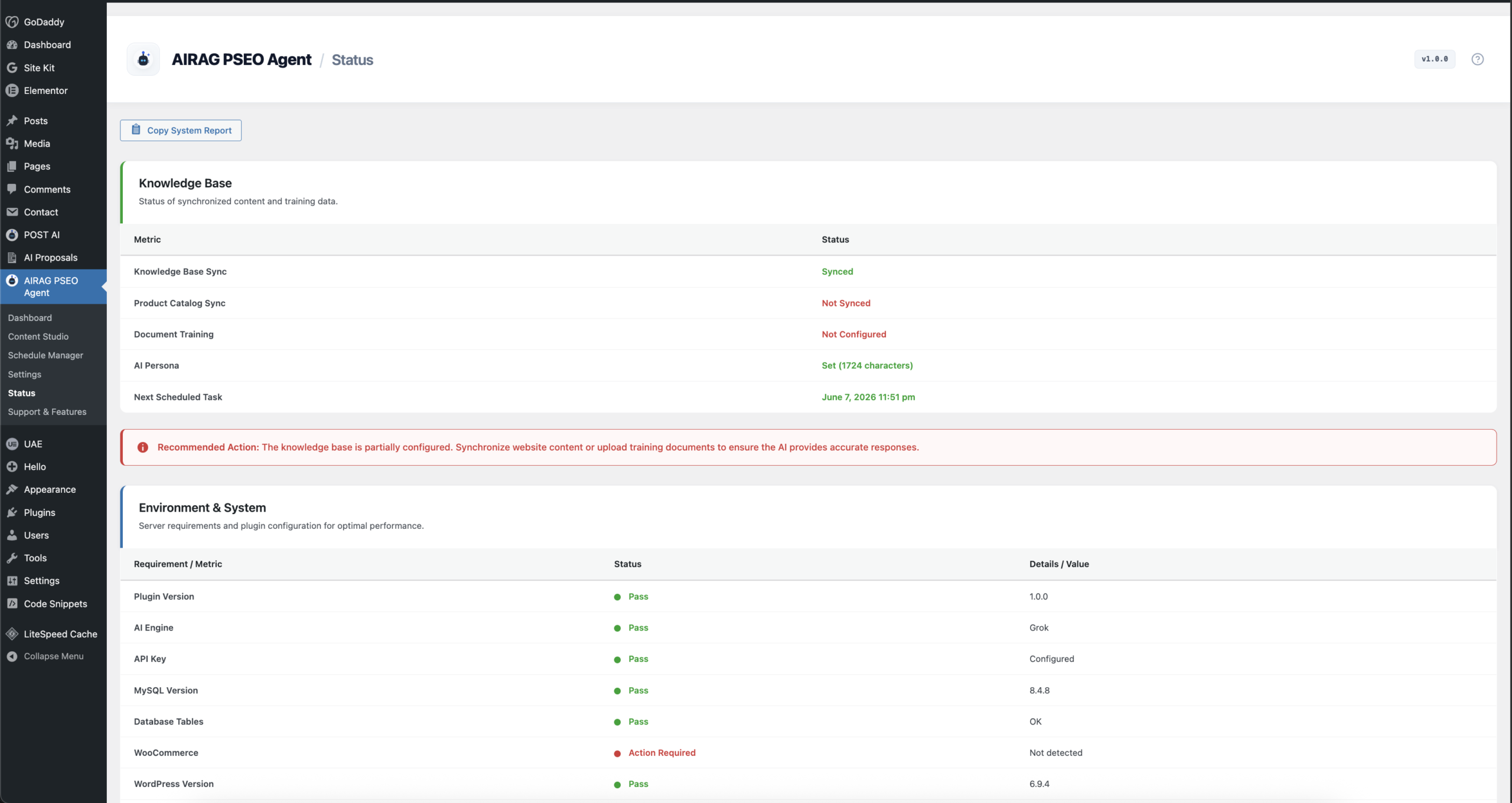Viewport: 1512px width, 803px height.
Task: Open the help question mark icon
Action: (x=1477, y=59)
